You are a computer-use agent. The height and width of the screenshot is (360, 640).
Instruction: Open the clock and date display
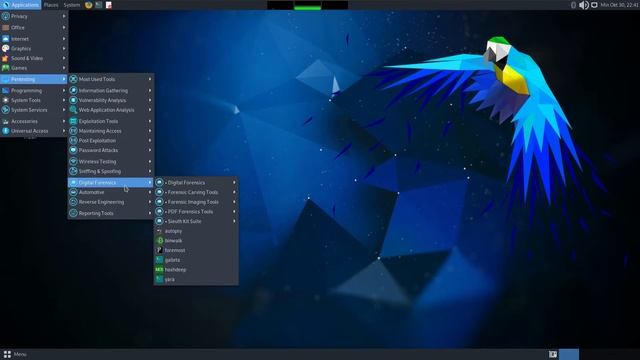[620, 5]
